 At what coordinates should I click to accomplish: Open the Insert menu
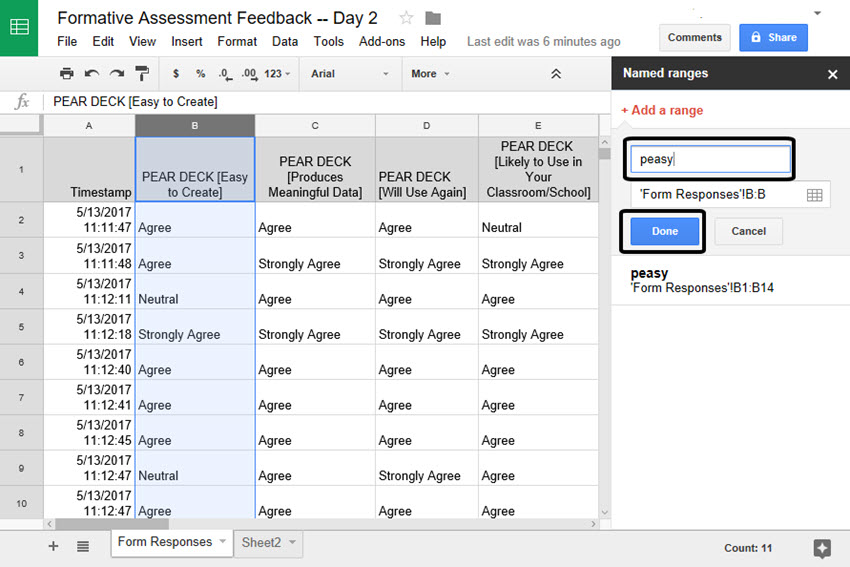point(186,42)
